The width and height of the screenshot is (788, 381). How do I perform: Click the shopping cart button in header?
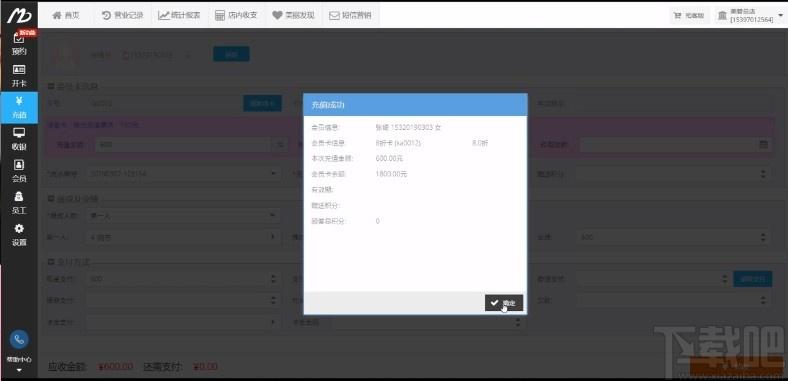pyautogui.click(x=691, y=16)
